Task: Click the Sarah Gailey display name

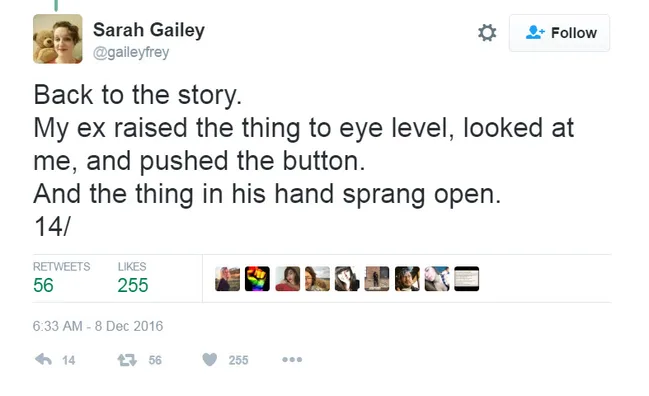Action: click(149, 30)
